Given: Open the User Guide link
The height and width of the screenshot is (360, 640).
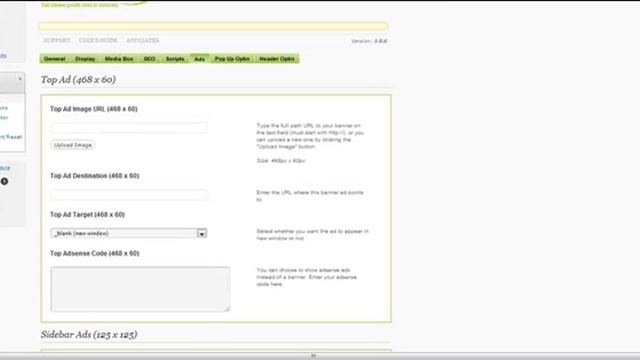Looking at the screenshot, I should tap(98, 40).
